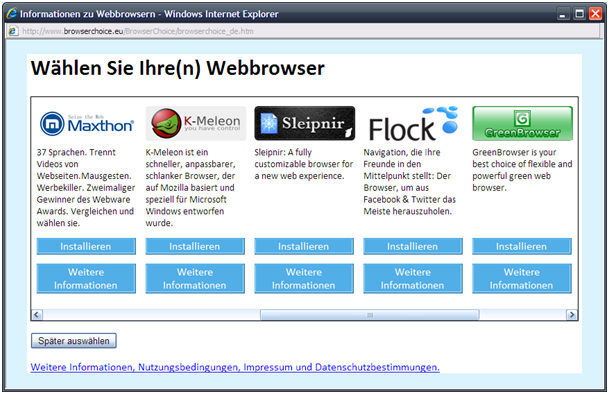Click the K-Meleon browser logo
This screenshot has height=394, width=609.
point(196,123)
